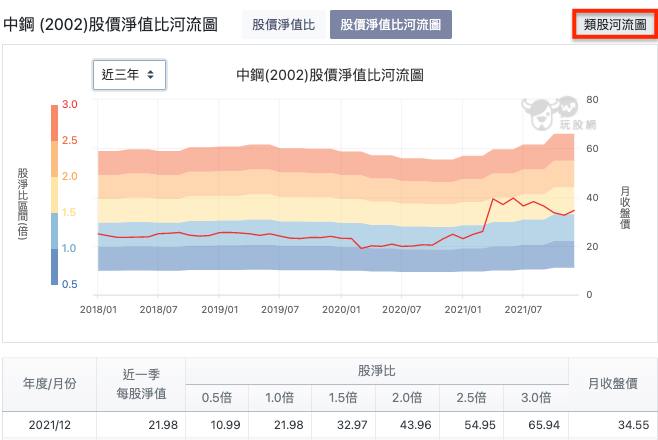Click the 0.5倍 column header
The image size is (658, 440).
coord(217,398)
